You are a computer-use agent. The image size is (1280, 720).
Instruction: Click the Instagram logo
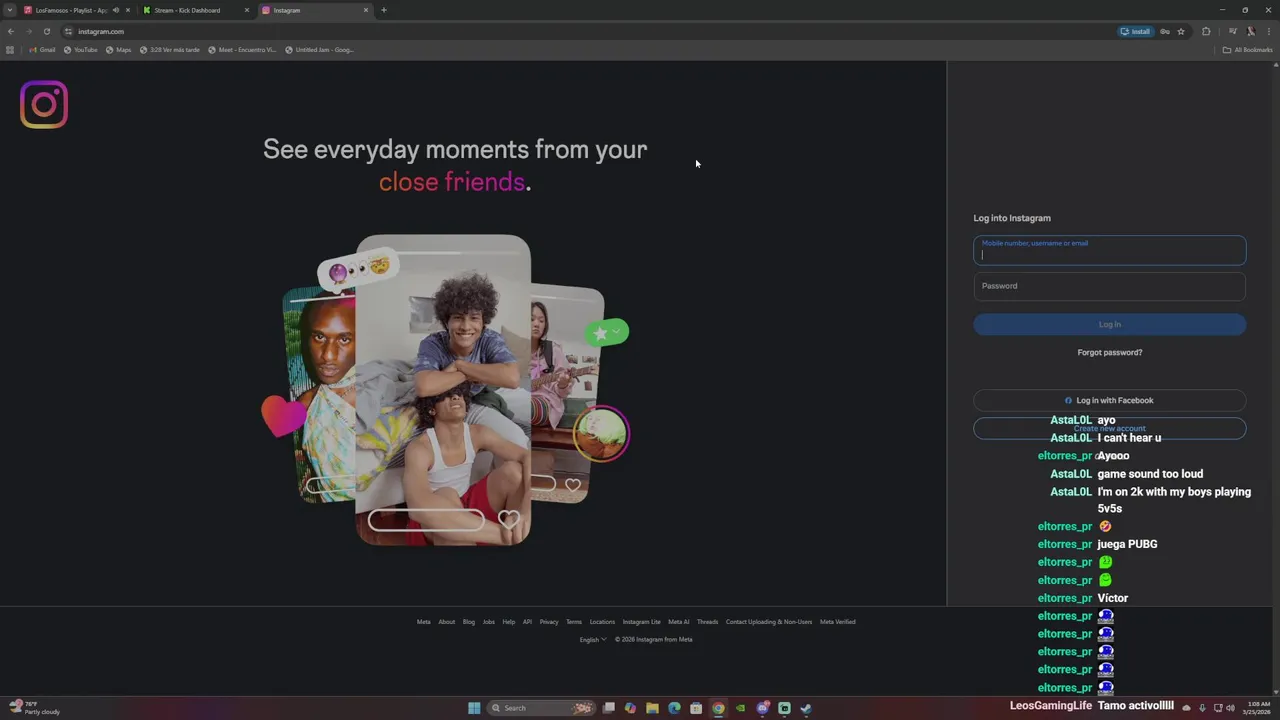pyautogui.click(x=44, y=104)
